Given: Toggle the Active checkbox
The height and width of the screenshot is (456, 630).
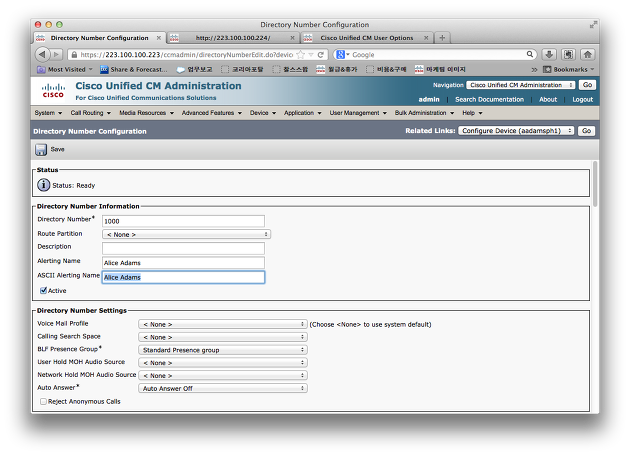Looking at the screenshot, I should tap(43, 290).
